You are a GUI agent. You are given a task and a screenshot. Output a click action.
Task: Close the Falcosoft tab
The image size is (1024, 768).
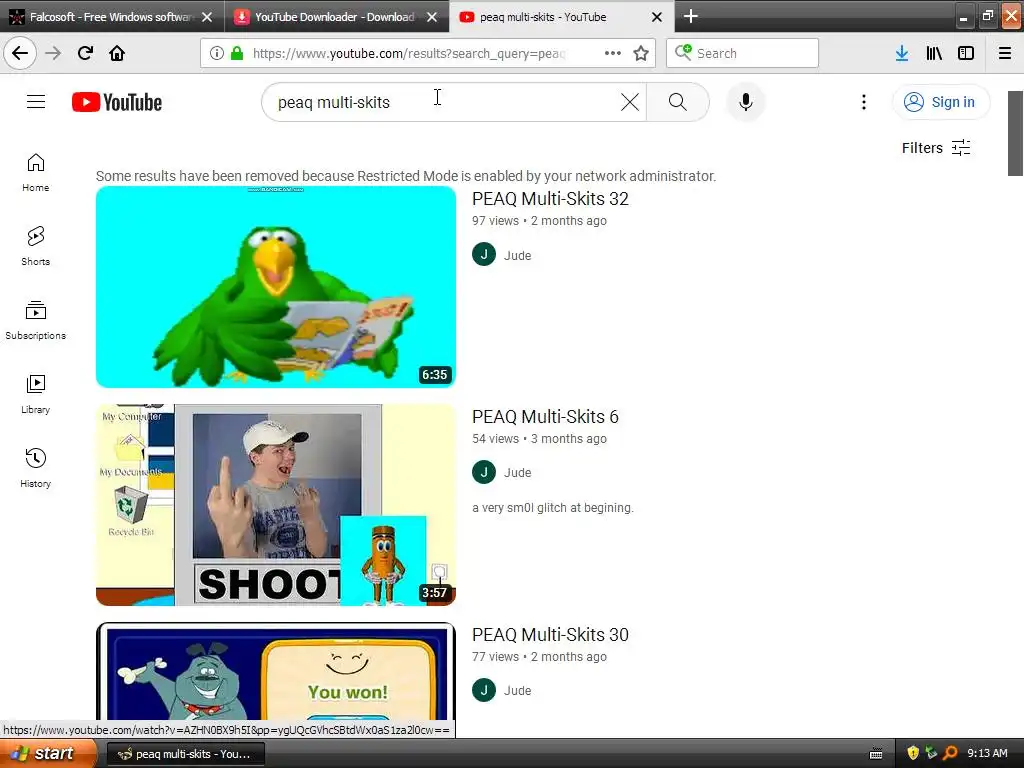tap(207, 17)
